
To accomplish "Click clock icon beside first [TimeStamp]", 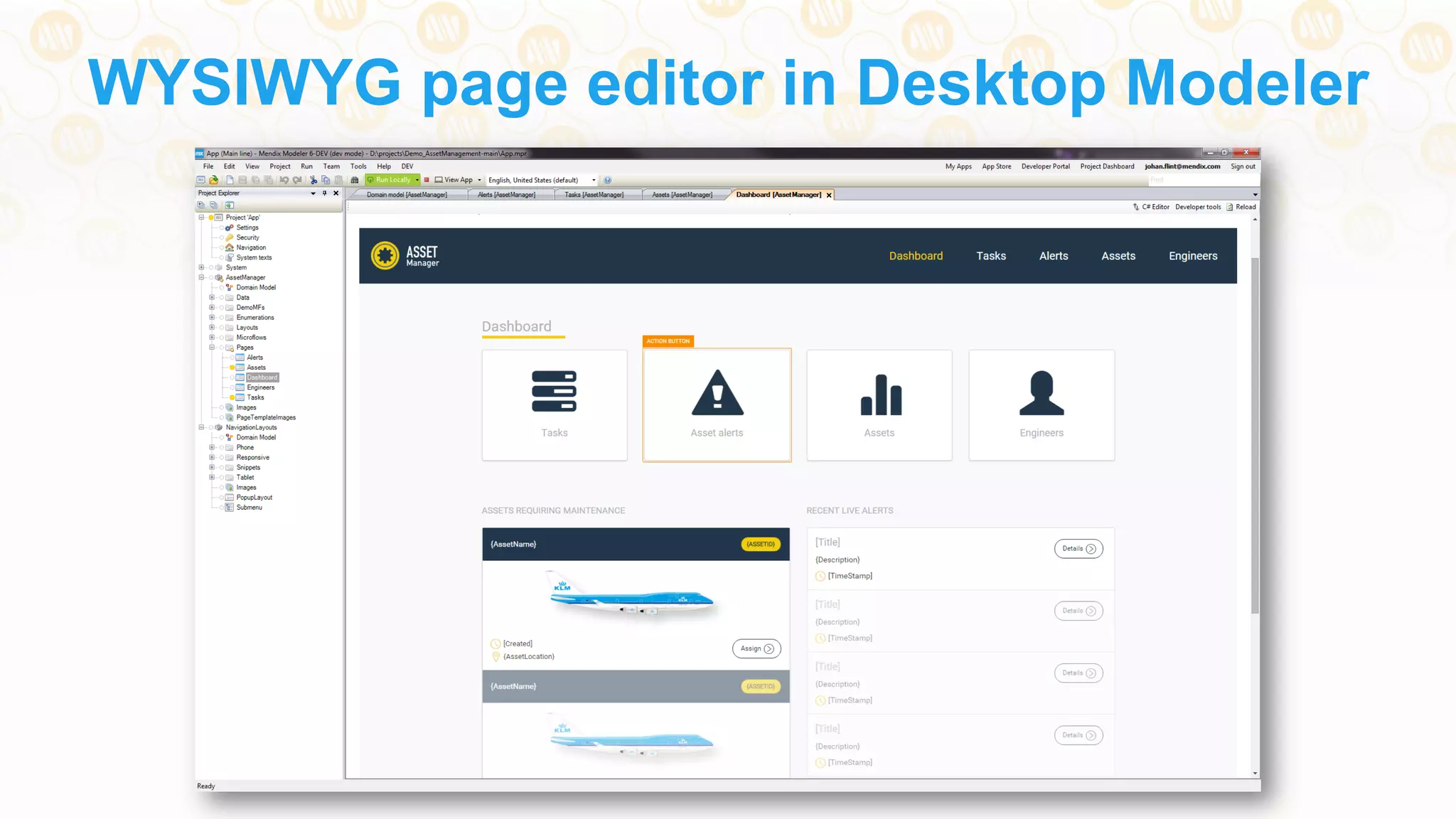I will tap(820, 576).
